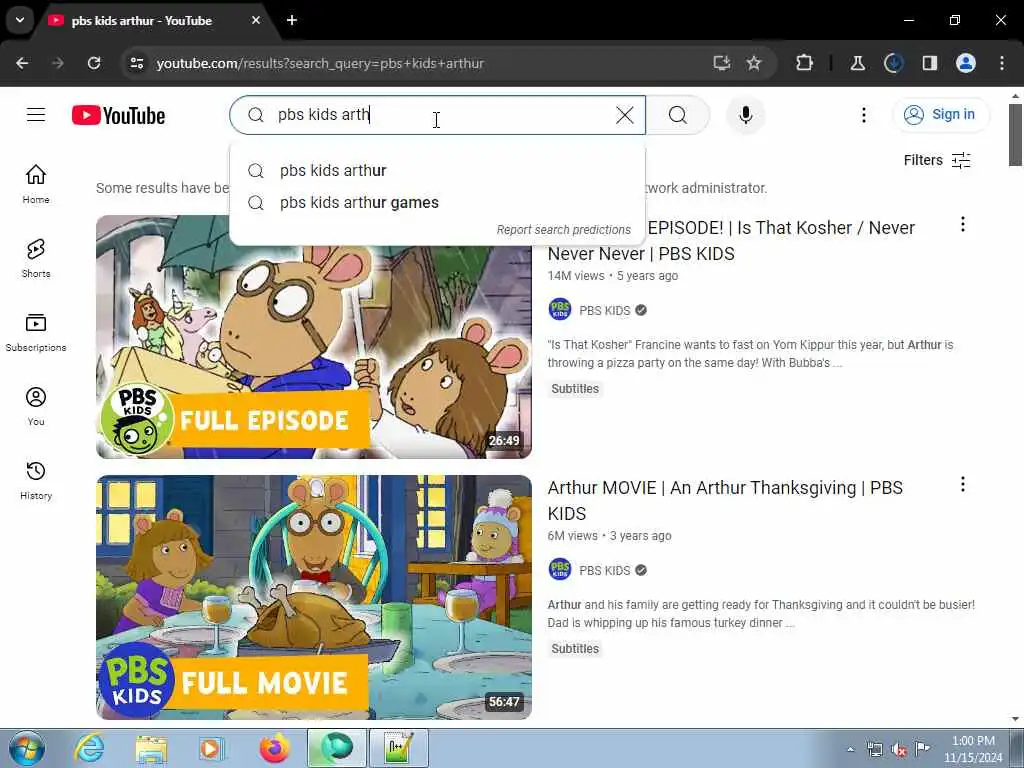Reload the page
Image resolution: width=1024 pixels, height=768 pixels.
coord(94,63)
